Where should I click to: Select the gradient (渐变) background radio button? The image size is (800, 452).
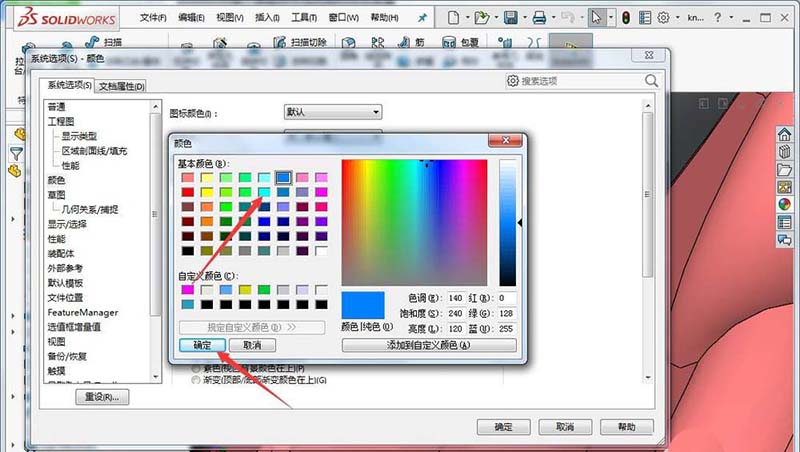(195, 380)
